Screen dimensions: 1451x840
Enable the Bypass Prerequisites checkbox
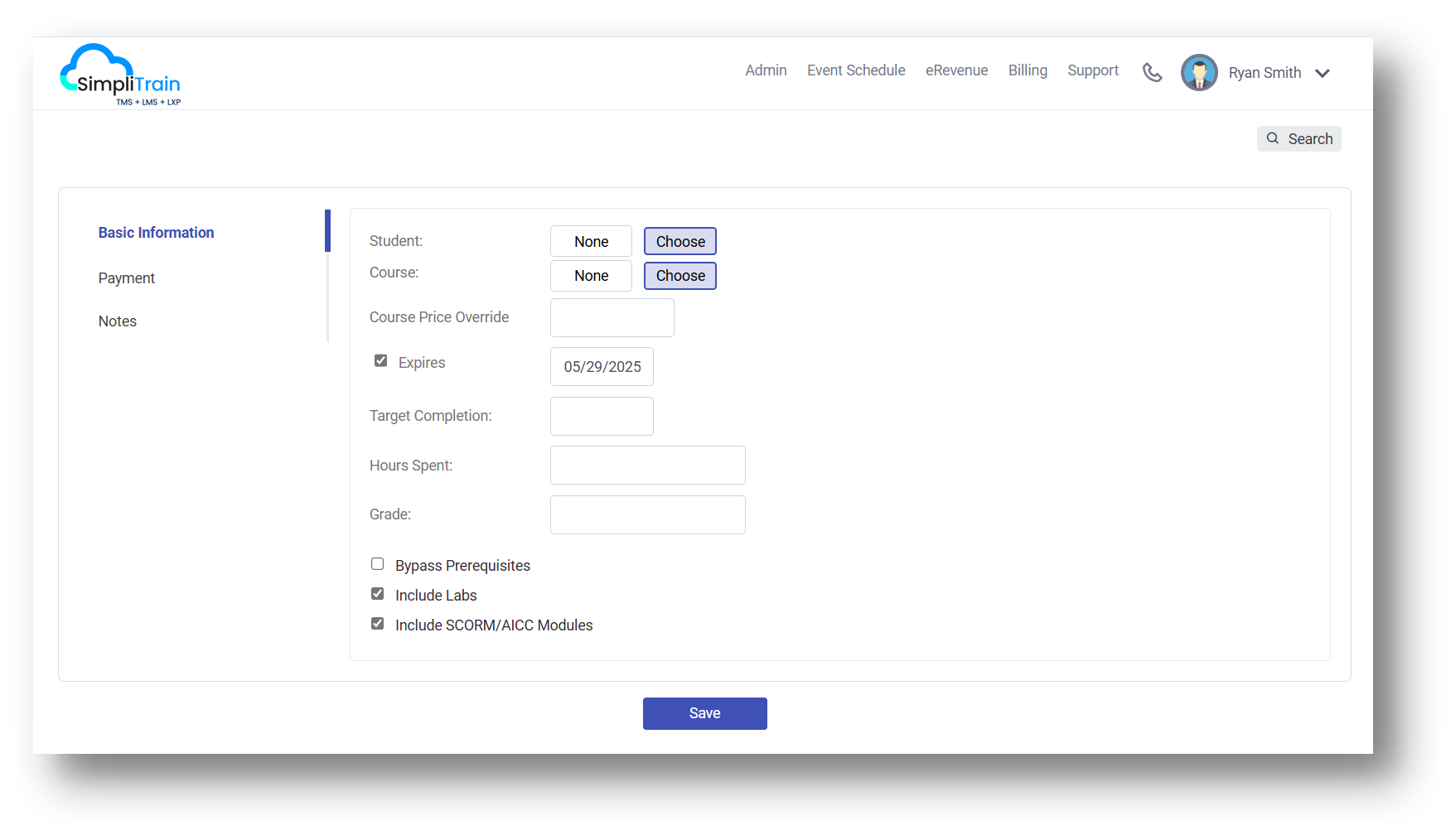(x=377, y=563)
